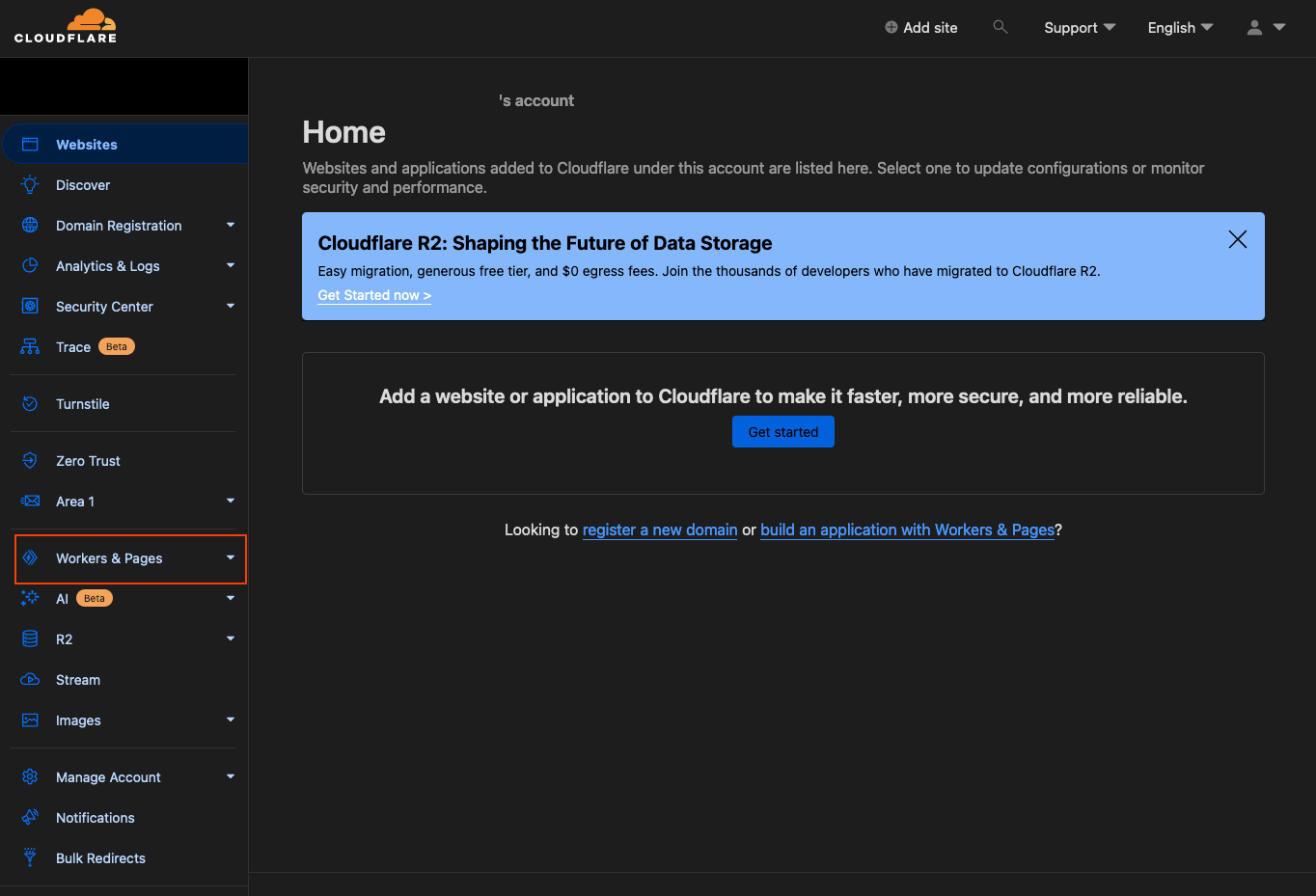
Task: Click the Trace network diagram icon
Action: point(30,347)
